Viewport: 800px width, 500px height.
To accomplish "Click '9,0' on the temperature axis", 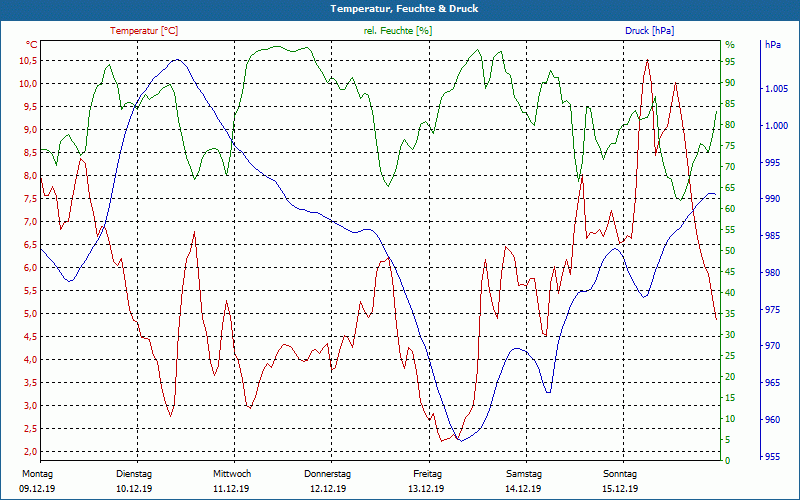I will pos(30,130).
